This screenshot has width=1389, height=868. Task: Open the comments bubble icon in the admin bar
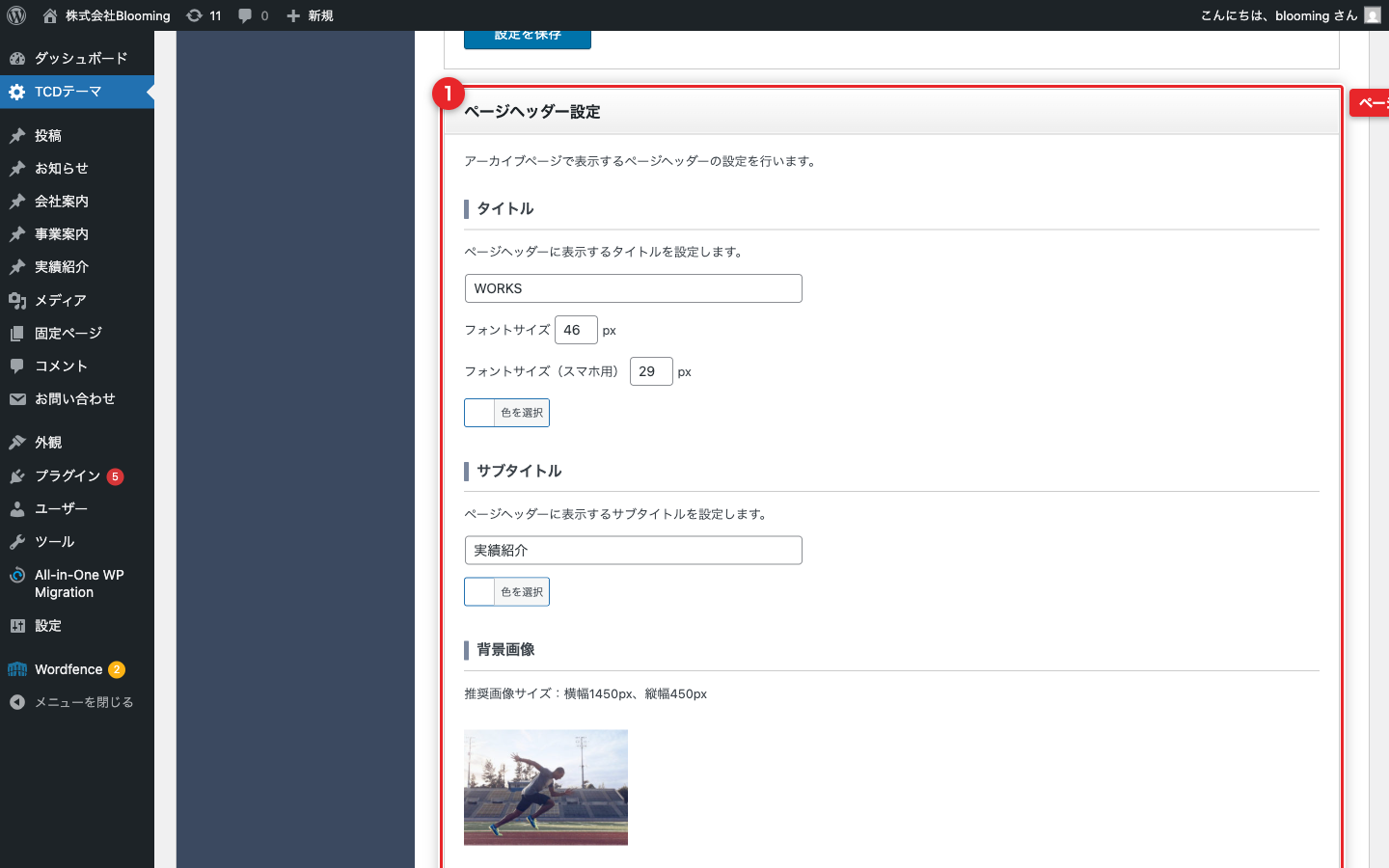[245, 15]
